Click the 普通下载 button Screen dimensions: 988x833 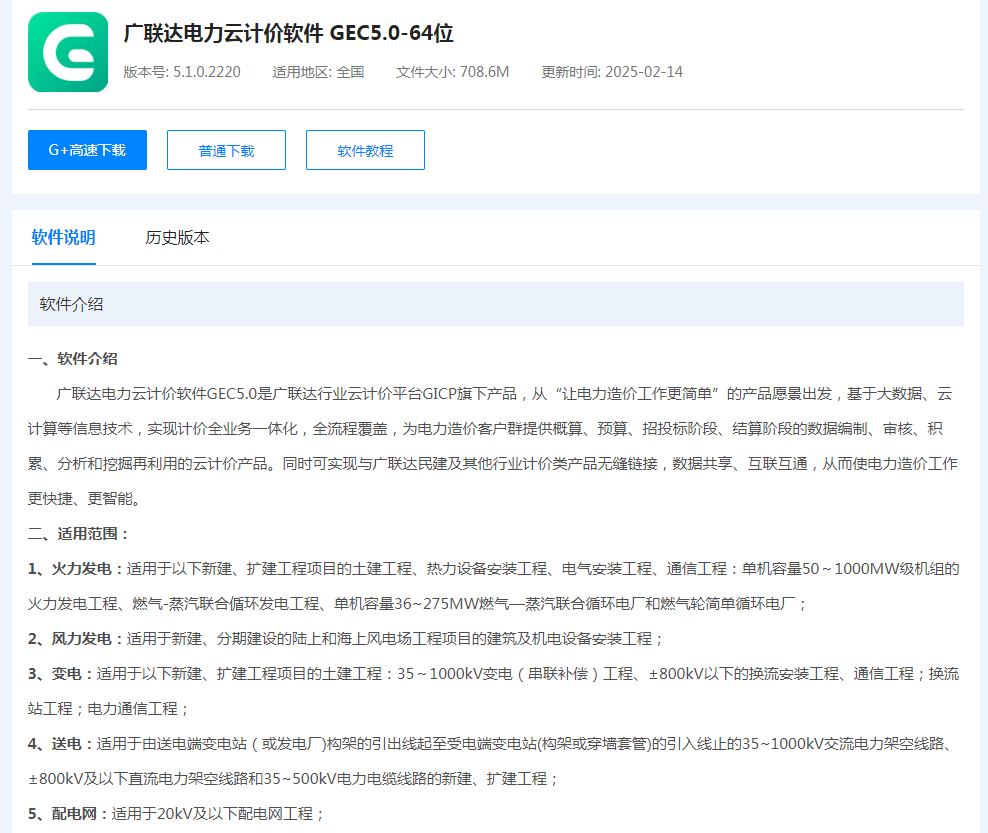[x=226, y=150]
